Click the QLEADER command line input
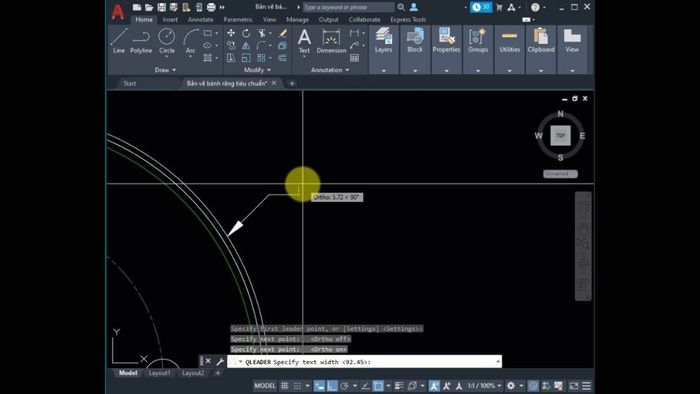700x394 pixels. pyautogui.click(x=364, y=362)
